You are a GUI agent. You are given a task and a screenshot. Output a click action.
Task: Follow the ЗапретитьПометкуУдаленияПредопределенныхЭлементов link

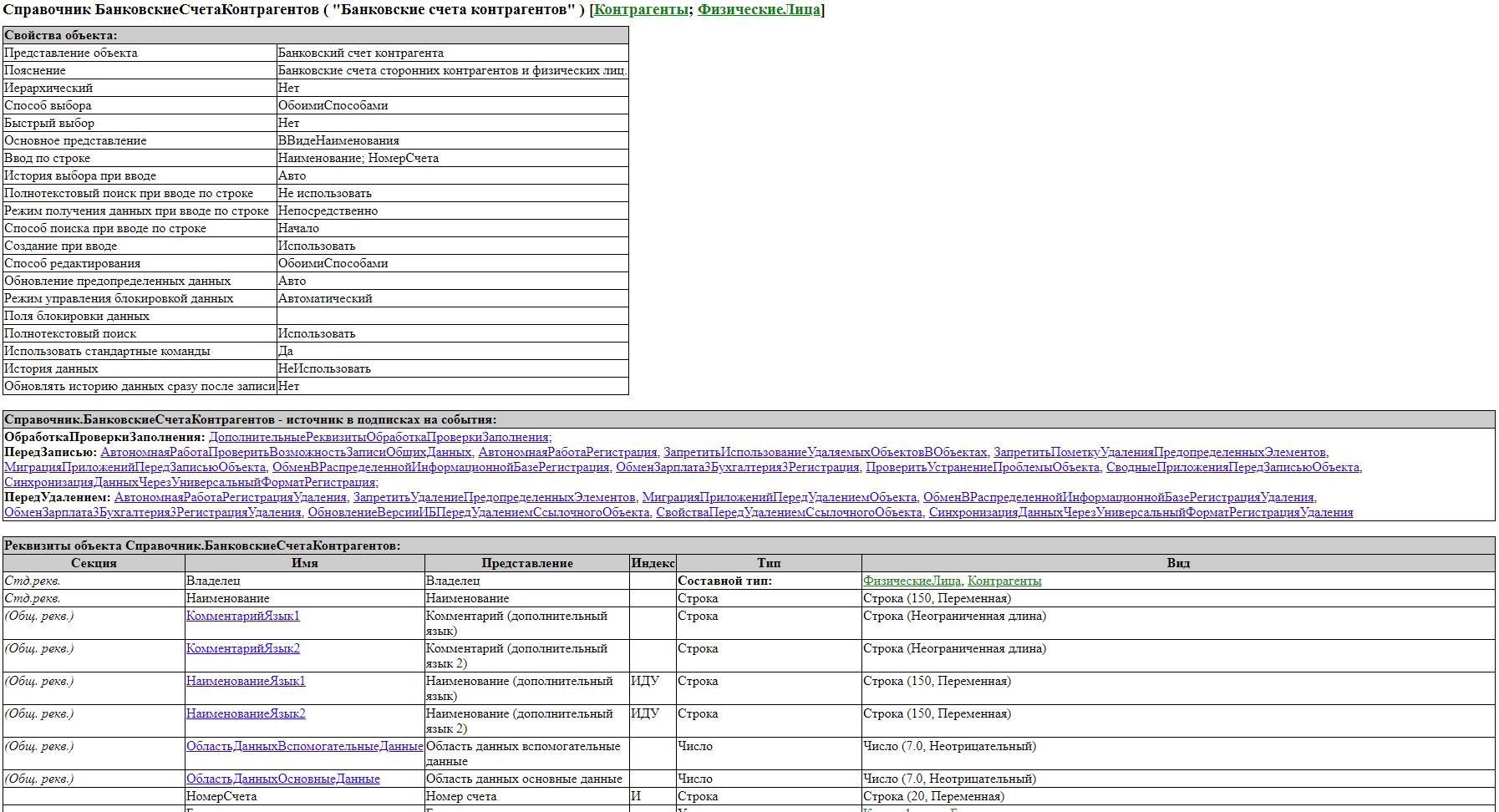(x=1160, y=452)
